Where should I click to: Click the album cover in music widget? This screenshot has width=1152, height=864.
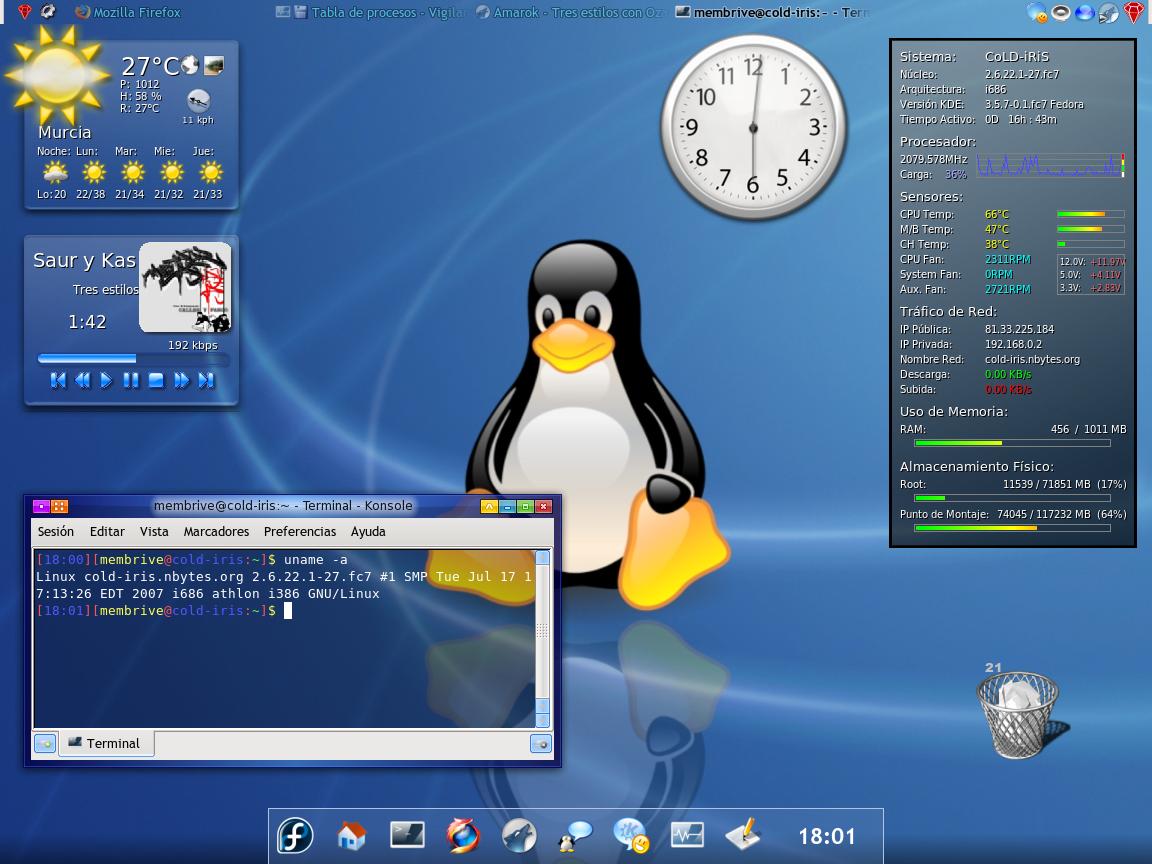coord(185,287)
